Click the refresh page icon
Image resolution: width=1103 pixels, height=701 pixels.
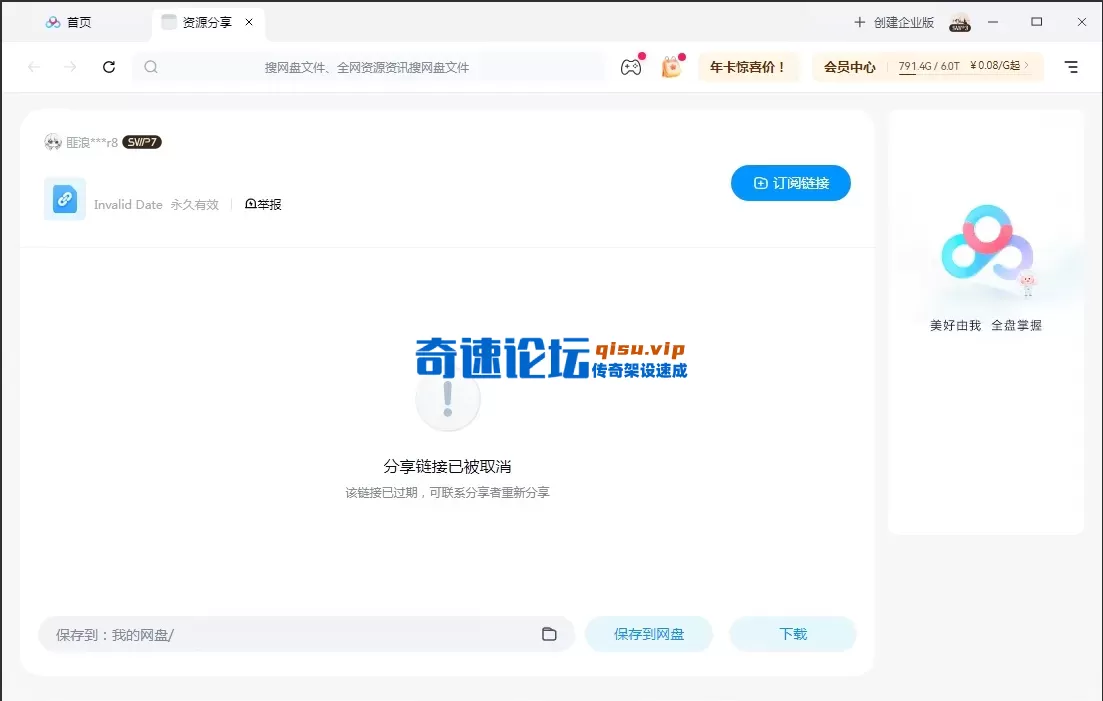click(109, 67)
